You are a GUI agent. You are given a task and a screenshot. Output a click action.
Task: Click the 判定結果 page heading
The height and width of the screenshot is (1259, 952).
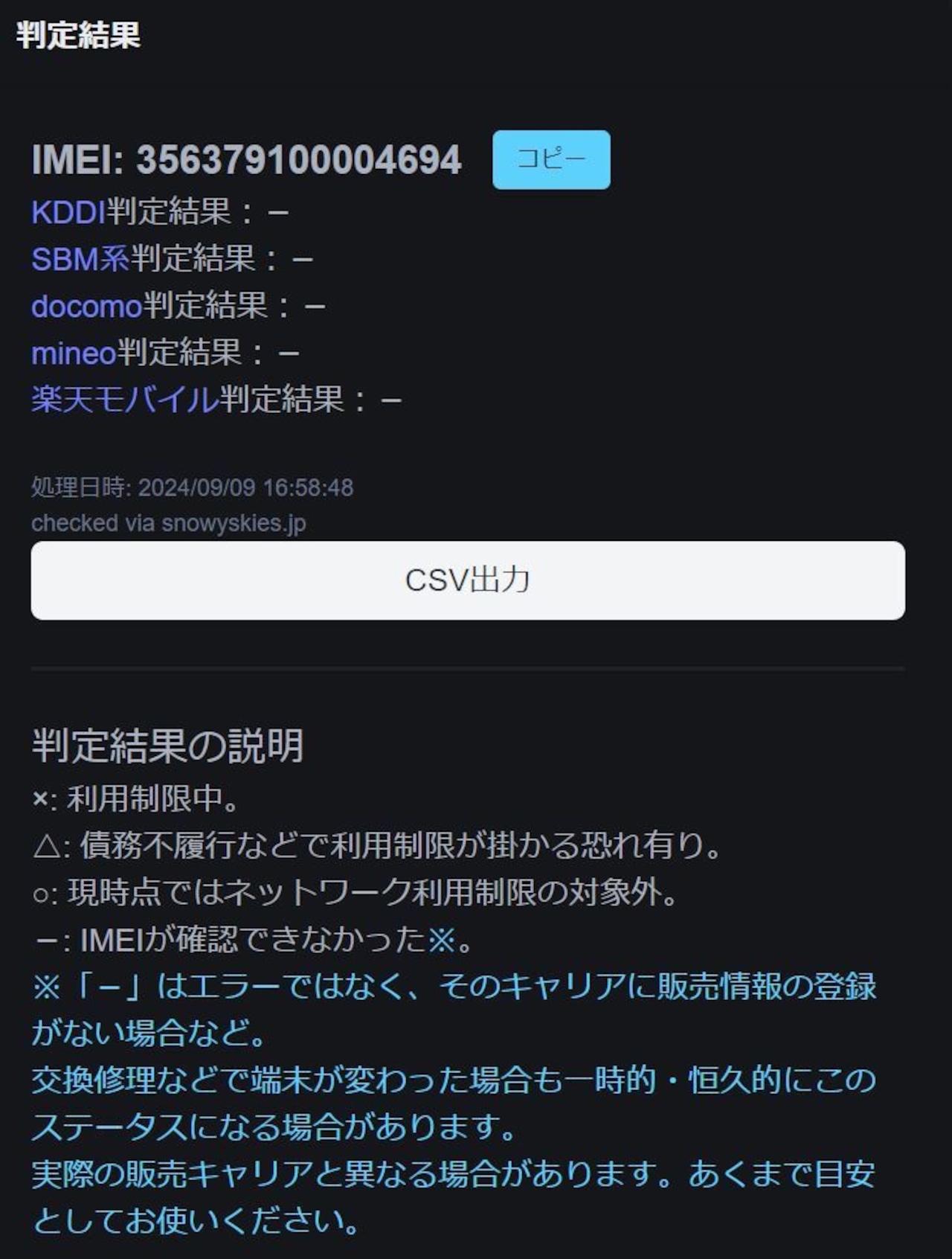pos(78,34)
